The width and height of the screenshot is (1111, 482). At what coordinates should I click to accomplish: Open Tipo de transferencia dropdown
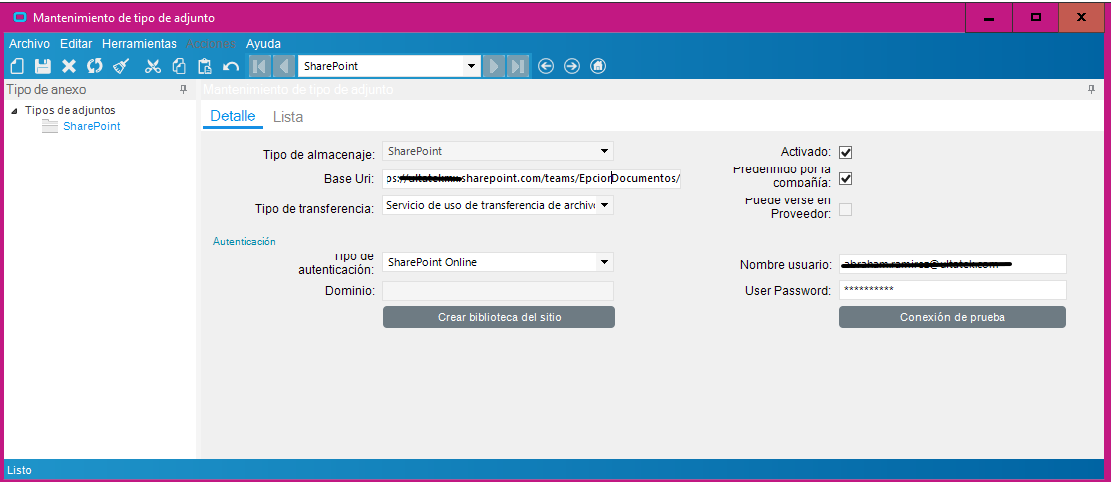tap(604, 205)
